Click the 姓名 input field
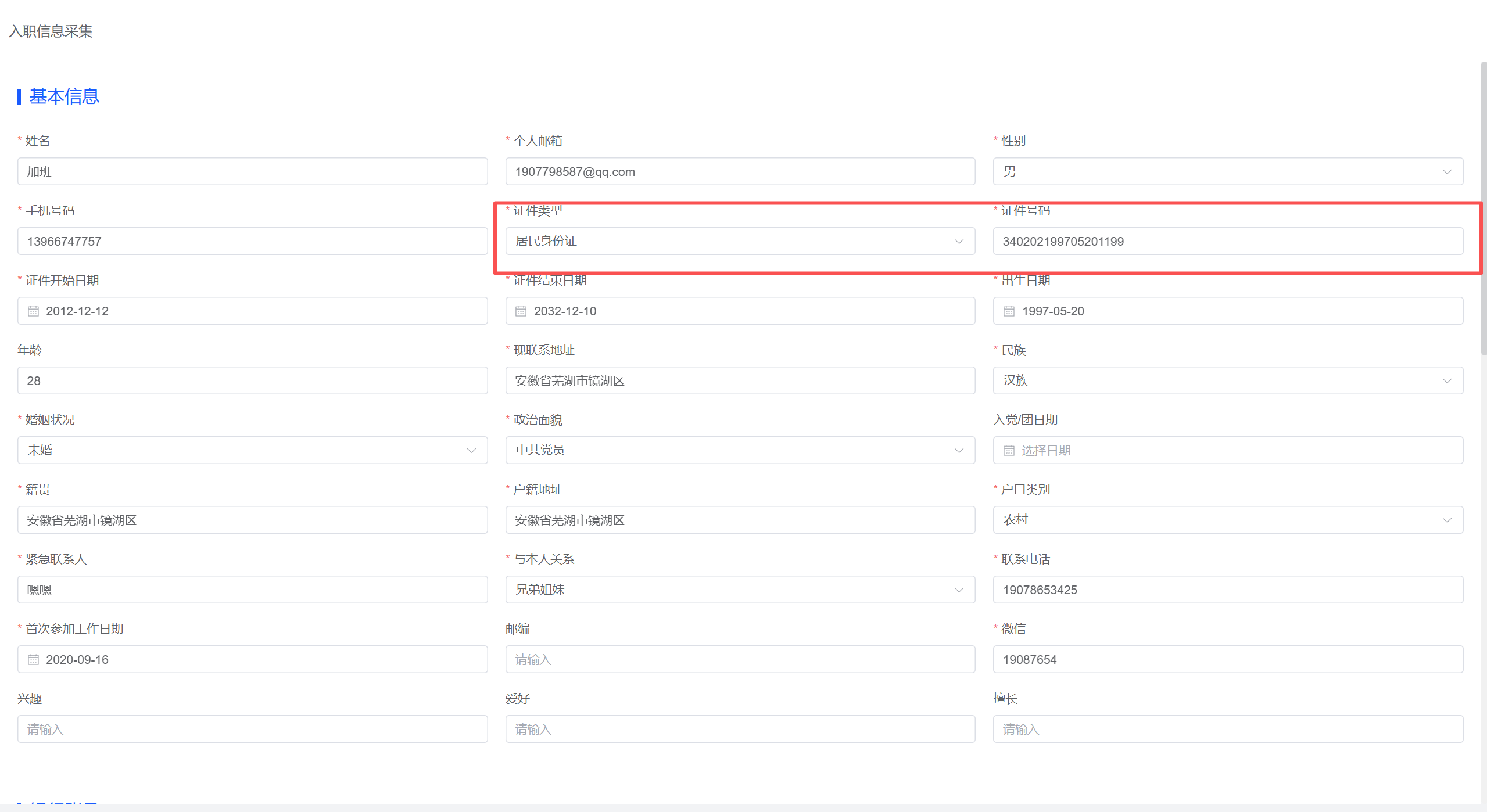1487x812 pixels. click(x=252, y=172)
